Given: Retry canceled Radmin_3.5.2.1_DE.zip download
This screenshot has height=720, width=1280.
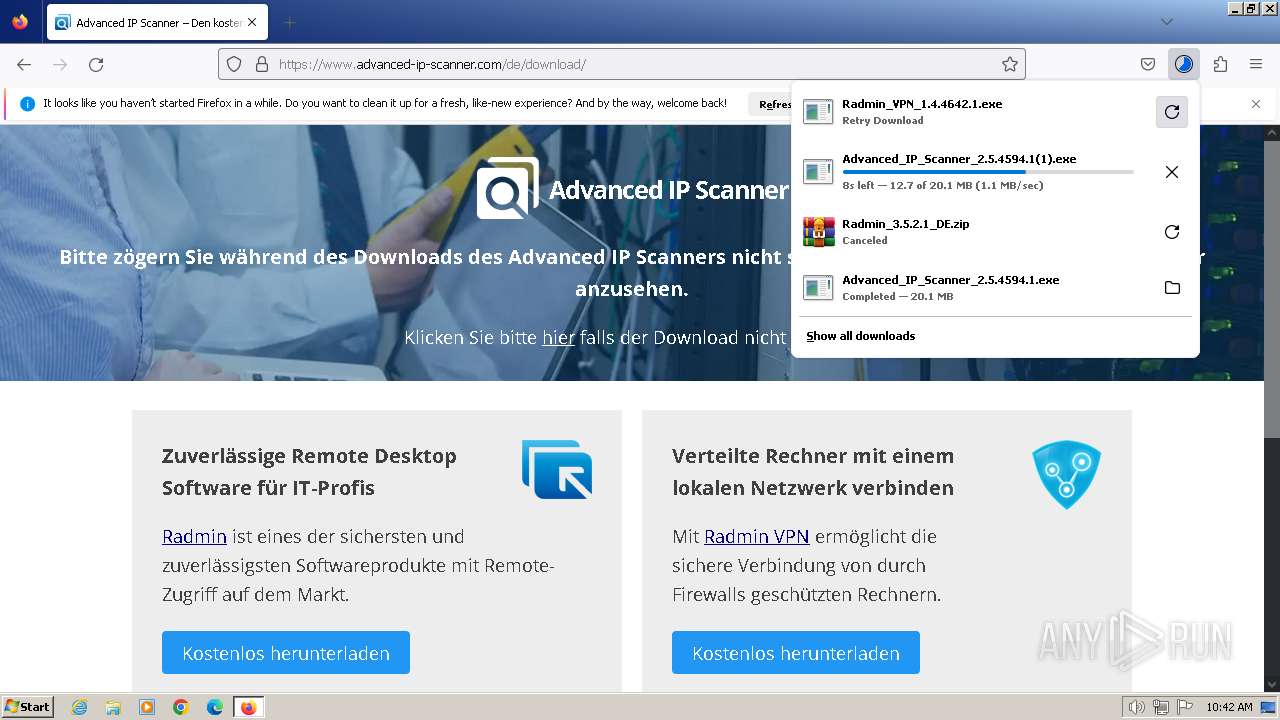Looking at the screenshot, I should pyautogui.click(x=1172, y=232).
